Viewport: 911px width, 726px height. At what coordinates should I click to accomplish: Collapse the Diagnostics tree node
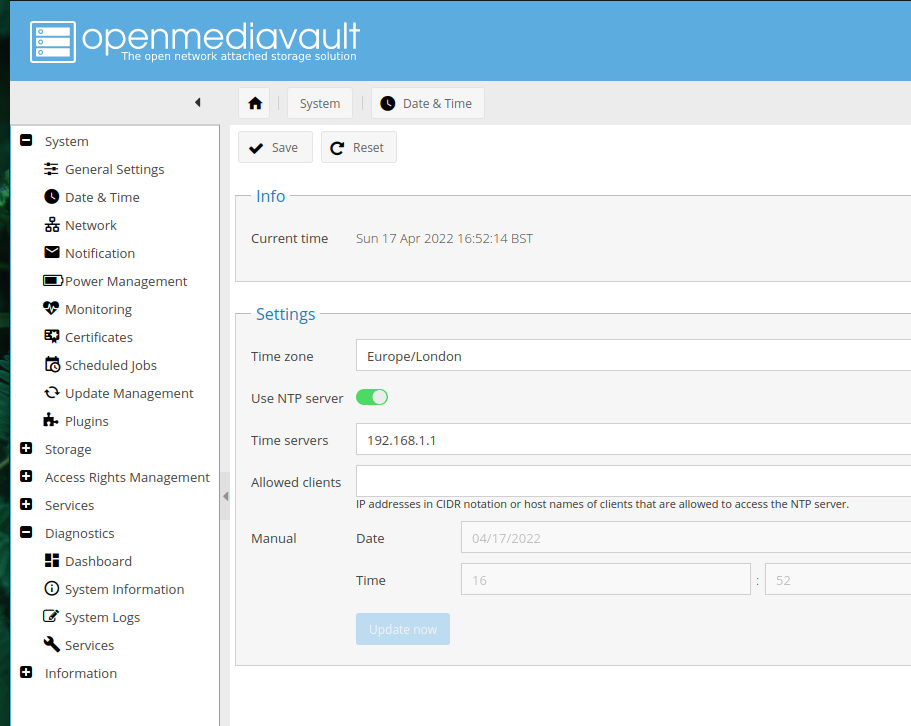(x=26, y=532)
